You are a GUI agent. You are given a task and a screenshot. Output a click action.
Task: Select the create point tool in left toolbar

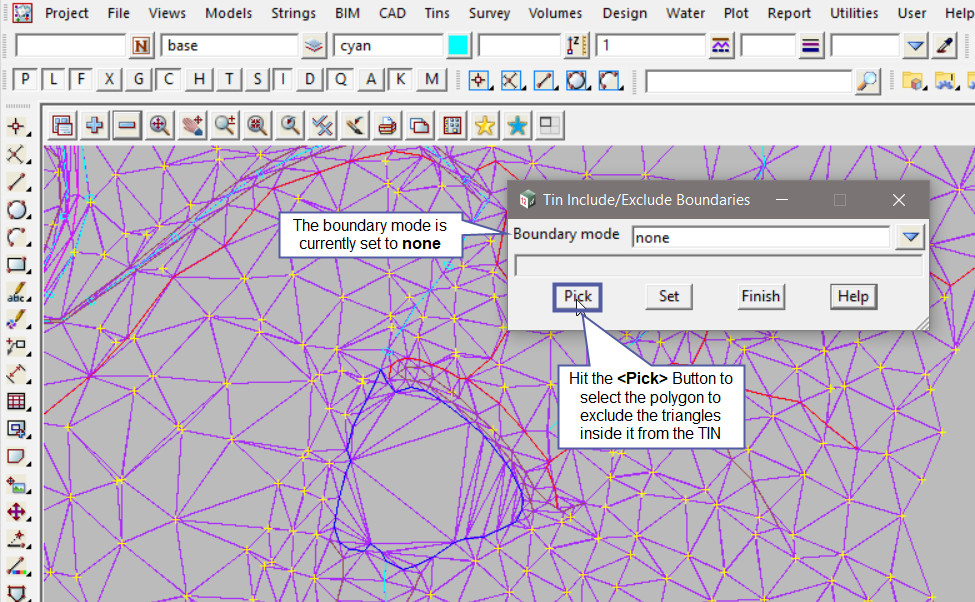(17, 127)
